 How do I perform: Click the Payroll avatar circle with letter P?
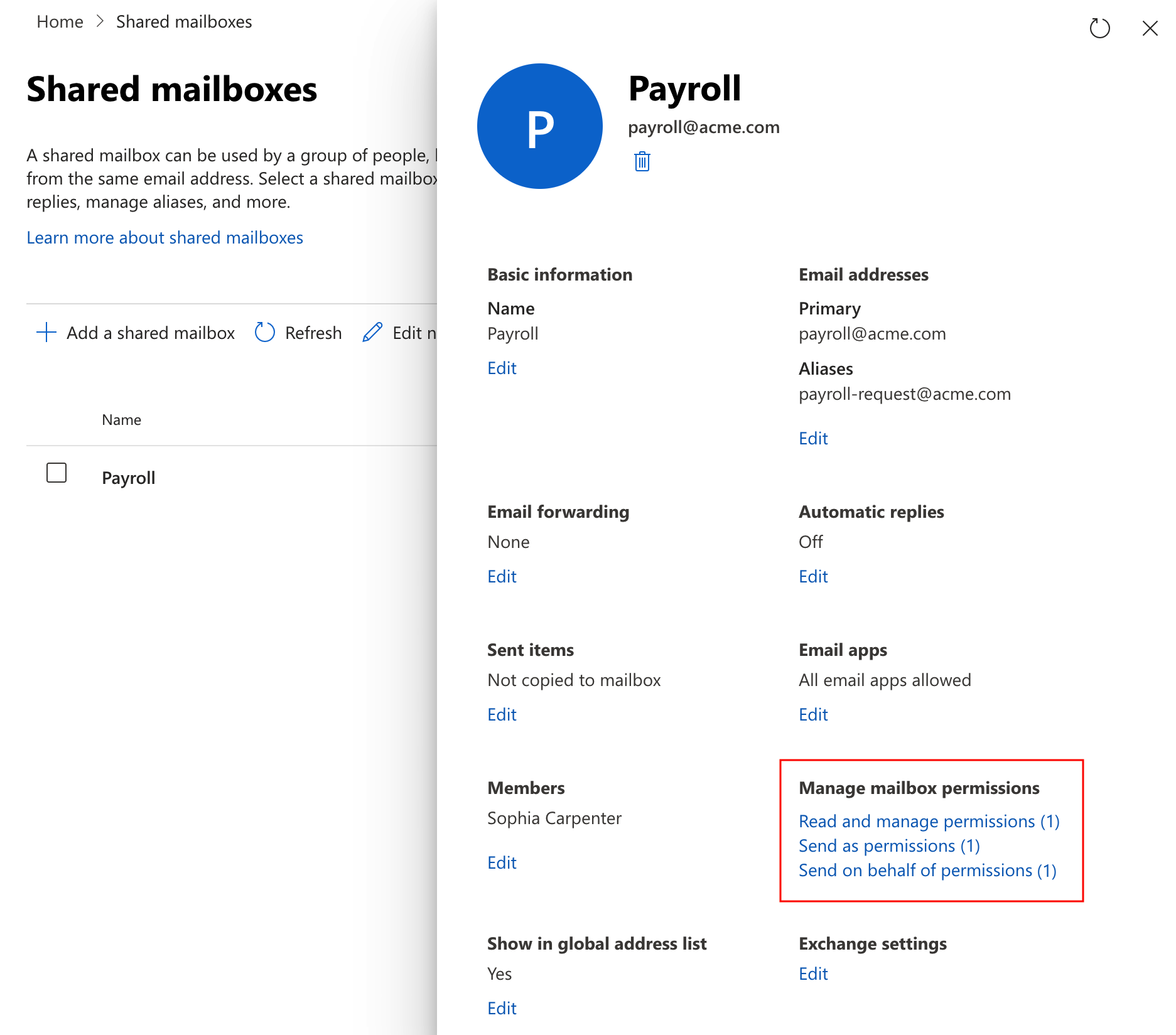540,126
